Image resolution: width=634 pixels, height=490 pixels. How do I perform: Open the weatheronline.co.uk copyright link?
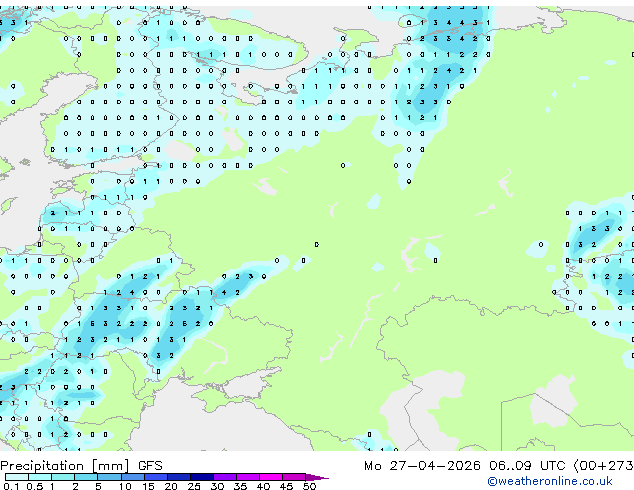click(x=549, y=481)
